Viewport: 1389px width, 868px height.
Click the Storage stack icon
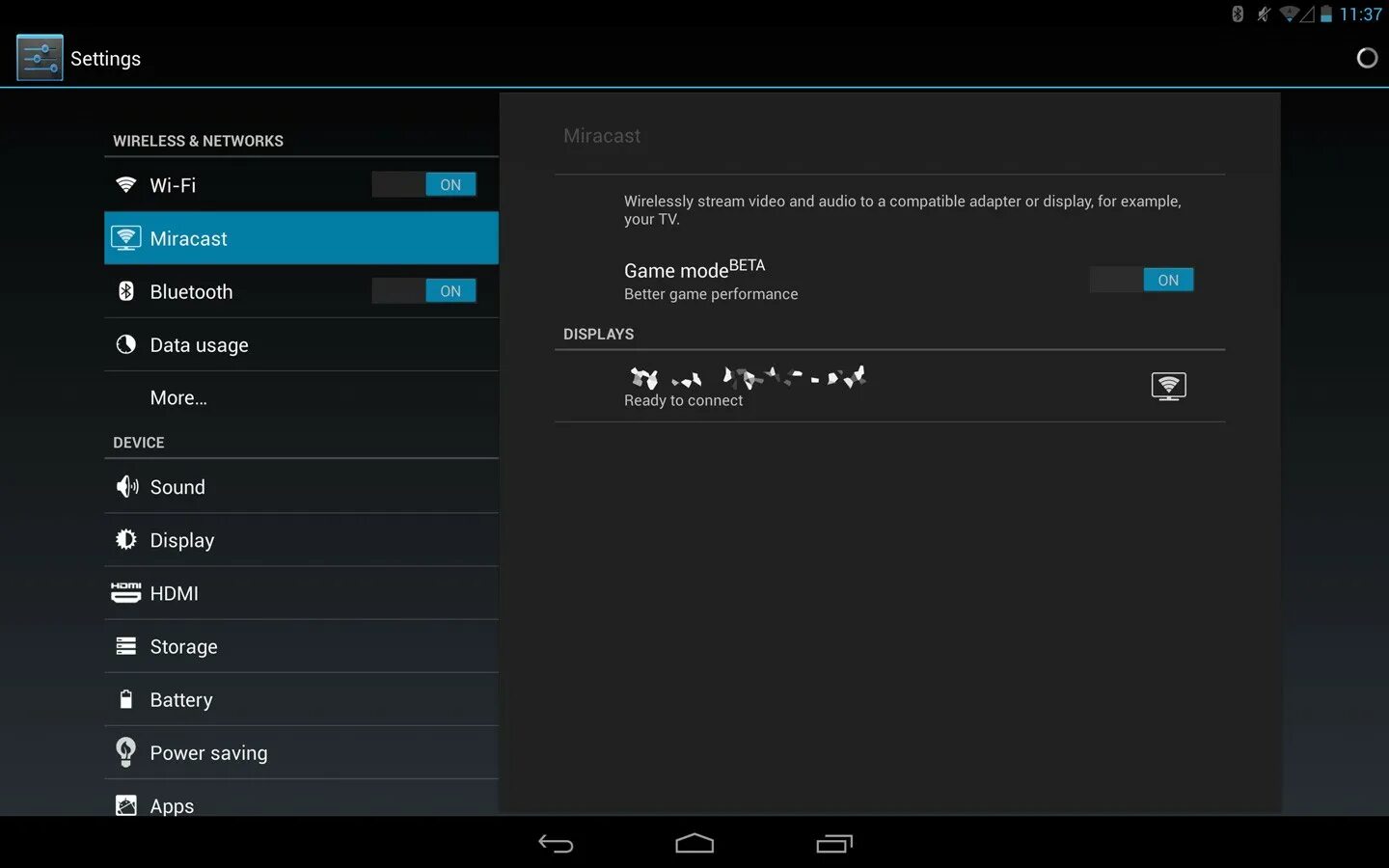pos(125,645)
